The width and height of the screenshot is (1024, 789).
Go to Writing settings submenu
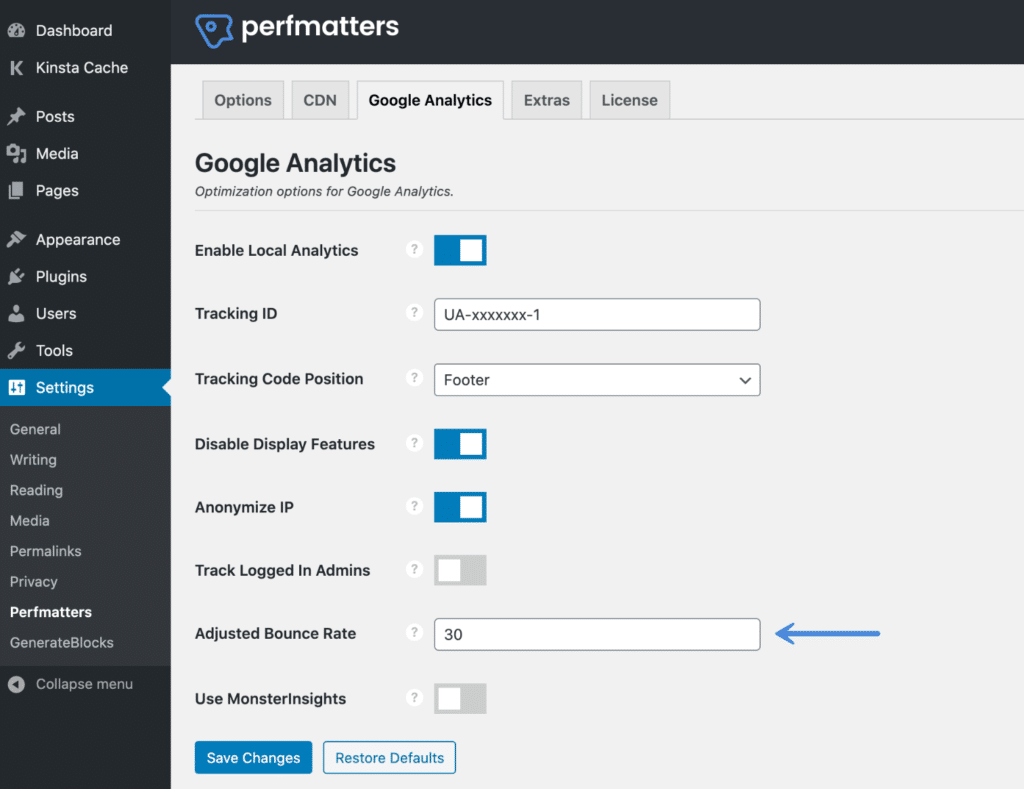coord(33,460)
